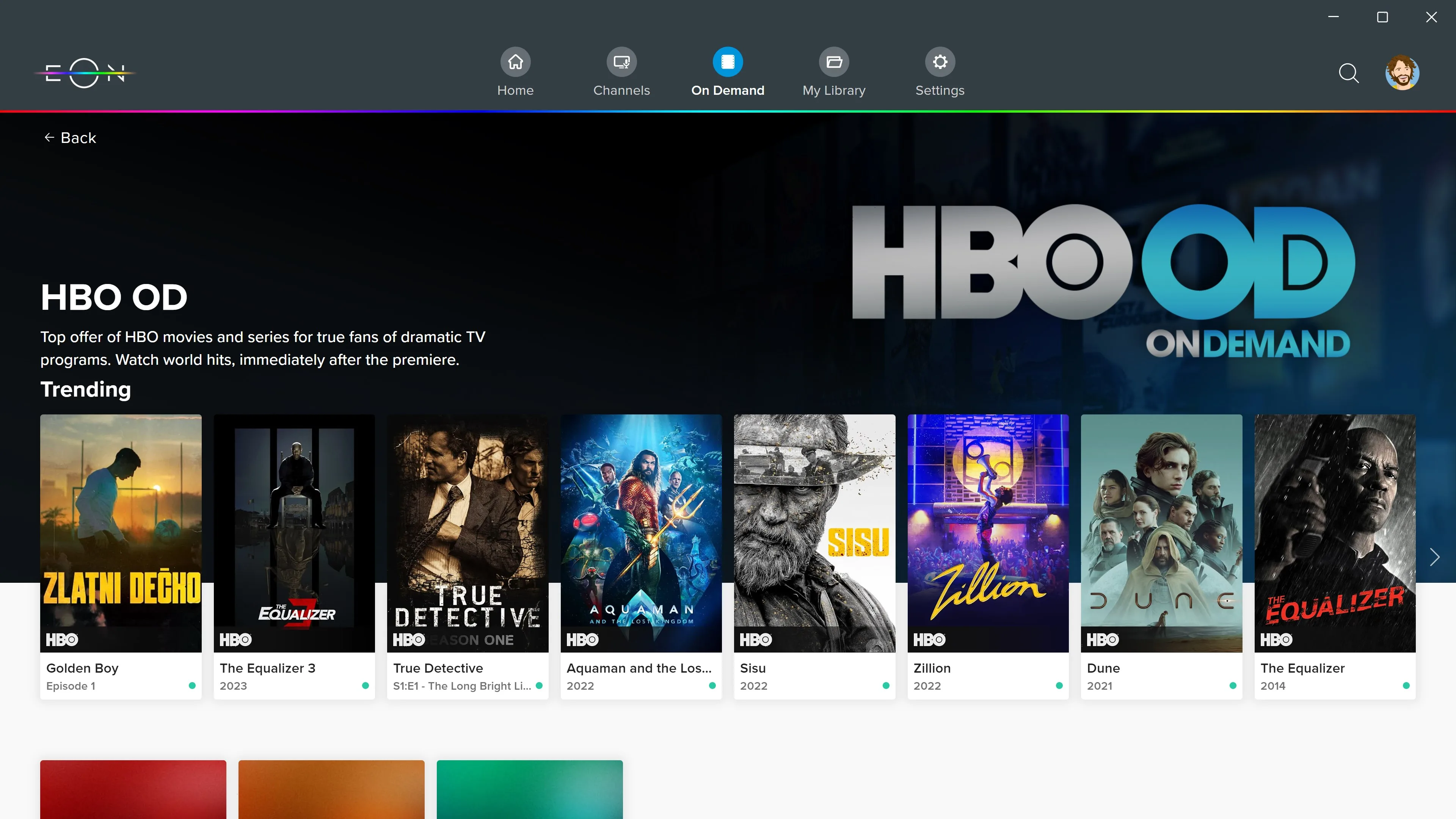Click the Home house icon
1456x819 pixels.
coord(515,61)
